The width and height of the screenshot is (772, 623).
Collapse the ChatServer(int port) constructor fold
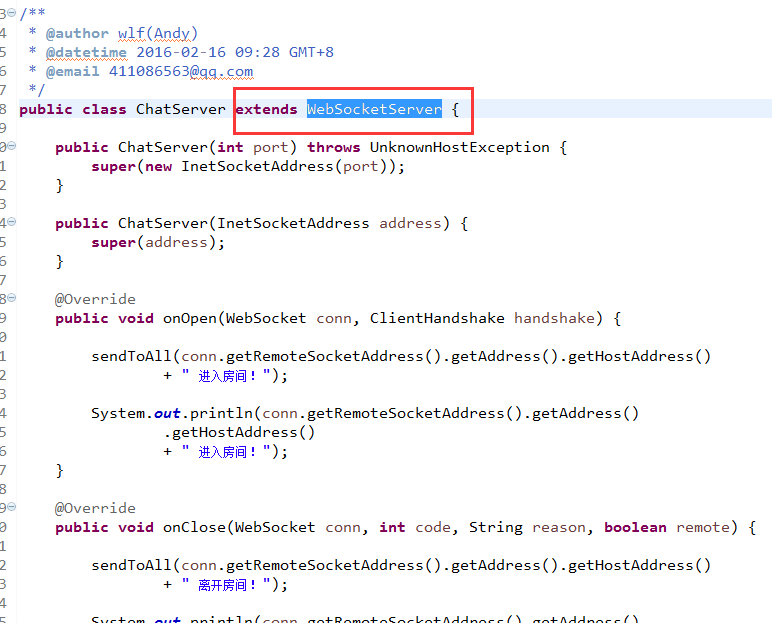pos(11,146)
